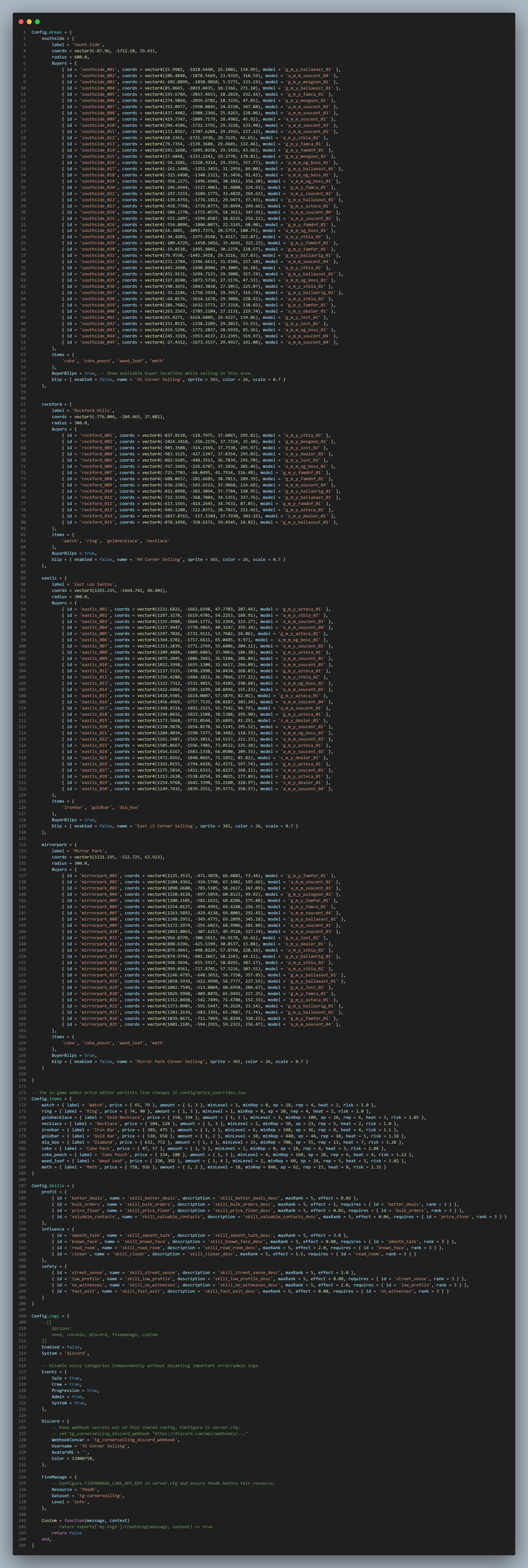Select the 'rockford_015' buyer id
528x1568 pixels.
97,522
